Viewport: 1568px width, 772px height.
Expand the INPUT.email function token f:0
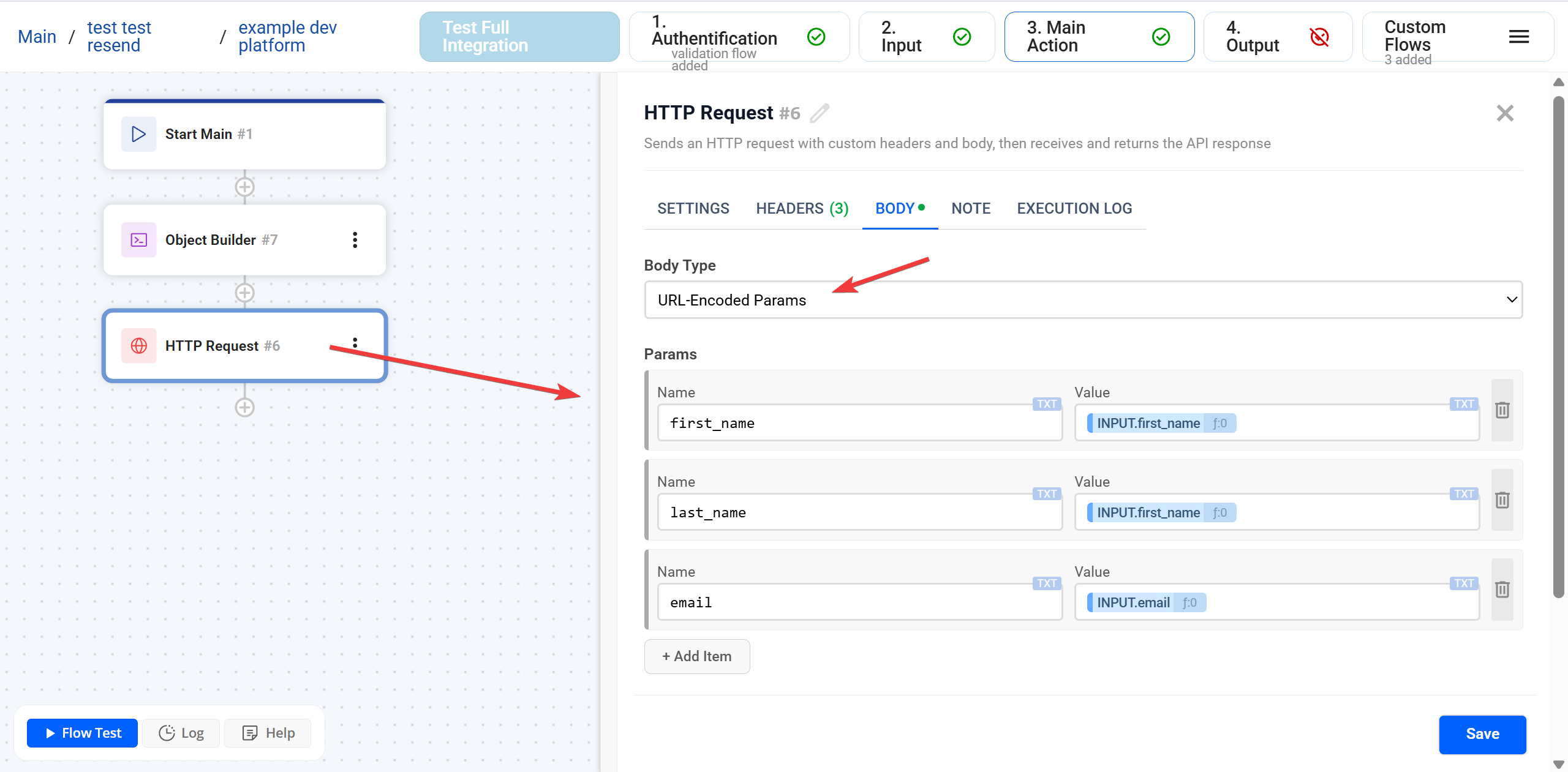pos(1189,602)
